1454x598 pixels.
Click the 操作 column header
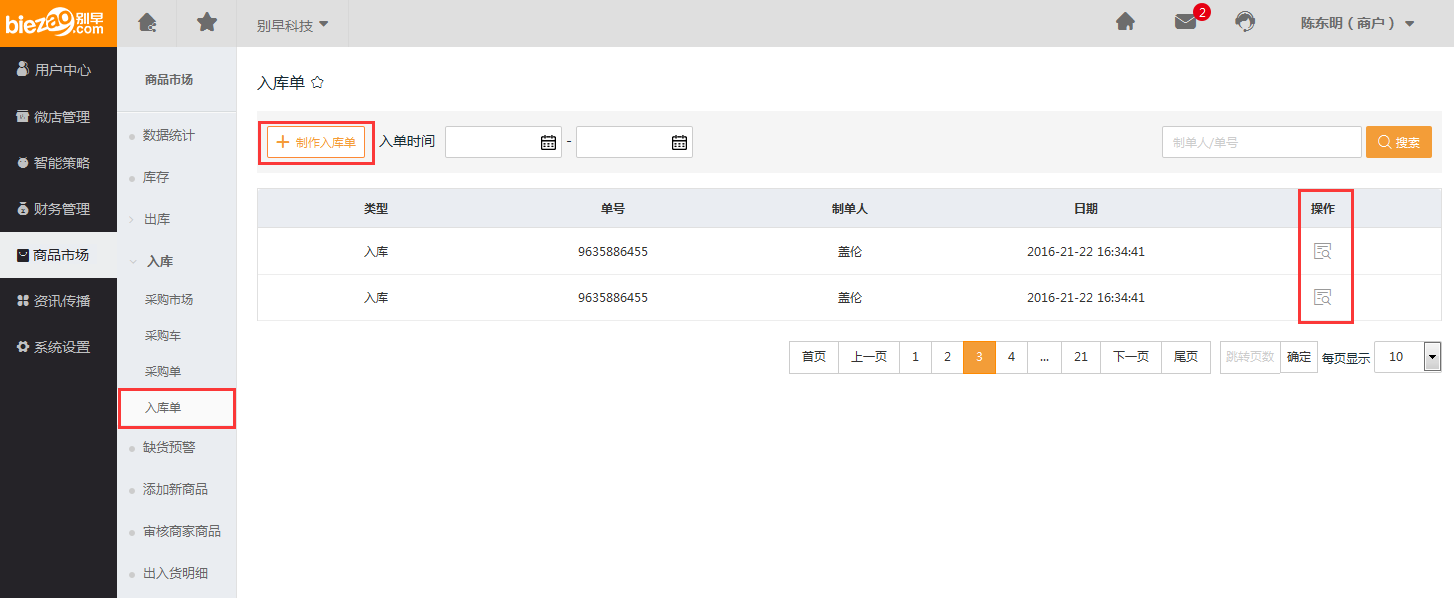point(1323,209)
